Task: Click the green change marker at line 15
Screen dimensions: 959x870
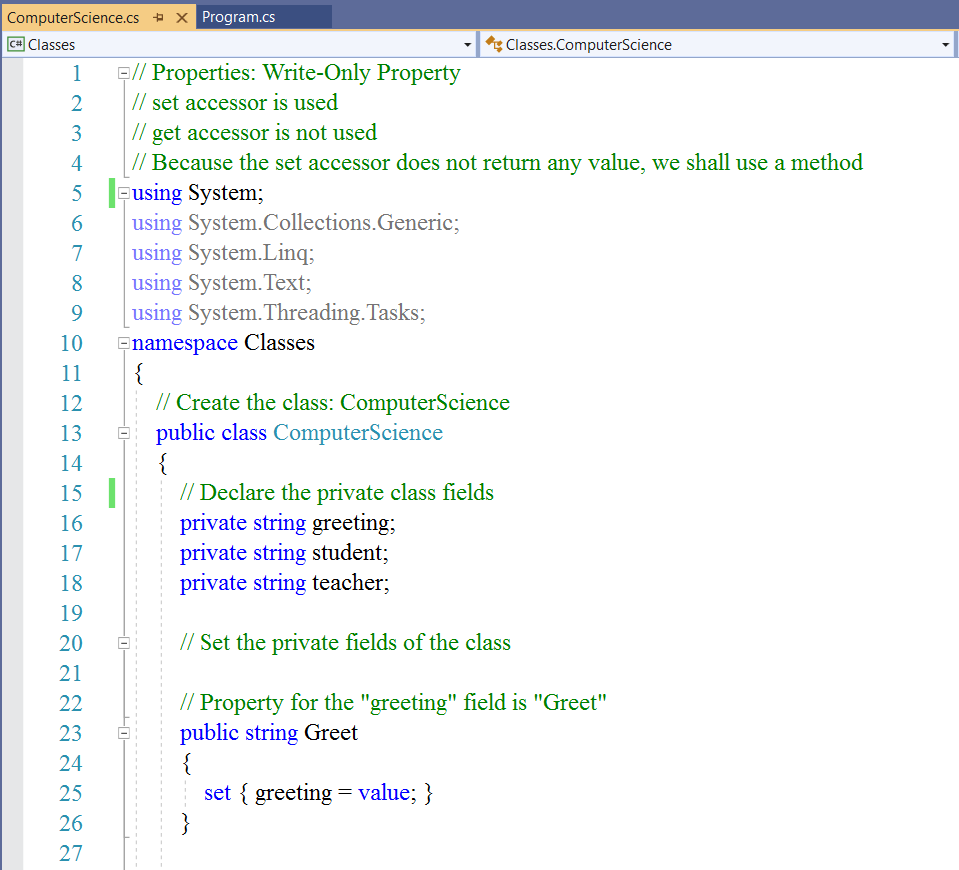Action: (x=112, y=493)
